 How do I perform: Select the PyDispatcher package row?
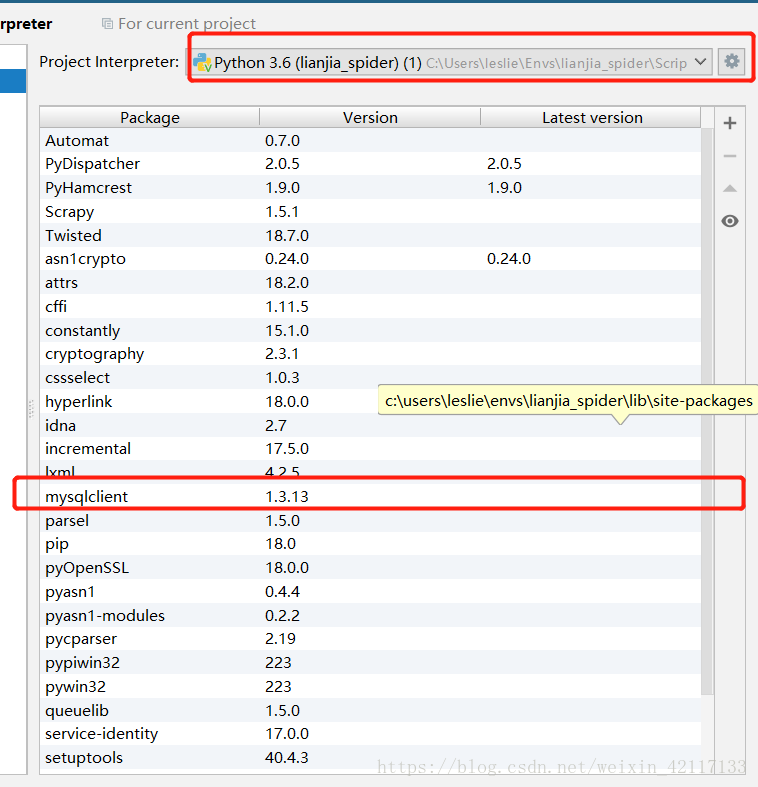pyautogui.click(x=370, y=164)
